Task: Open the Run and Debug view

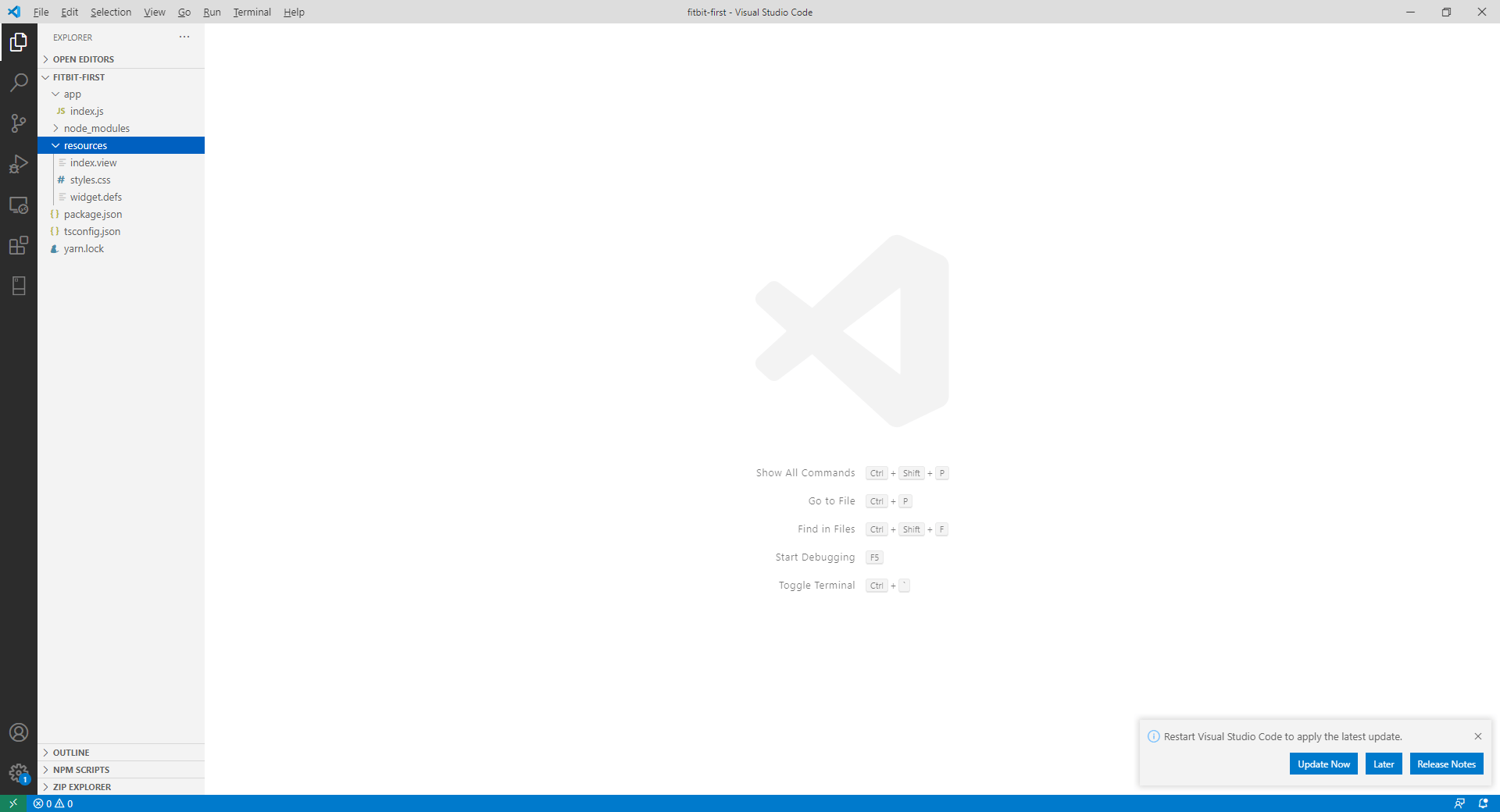Action: coord(19,164)
